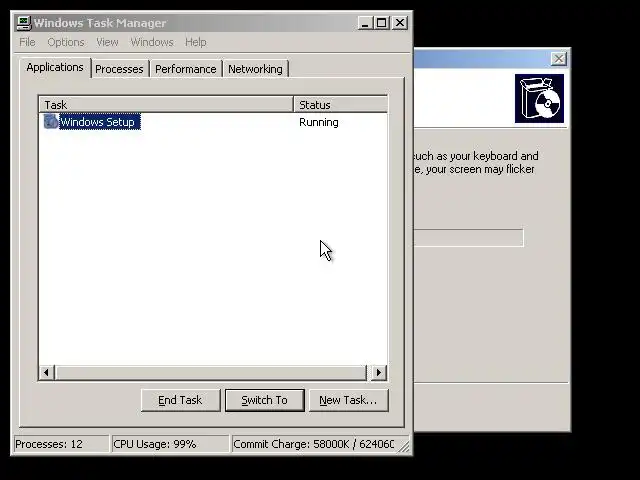Click the horizontal scrollbar track of task list
640x480 pixels.
pyautogui.click(x=211, y=372)
